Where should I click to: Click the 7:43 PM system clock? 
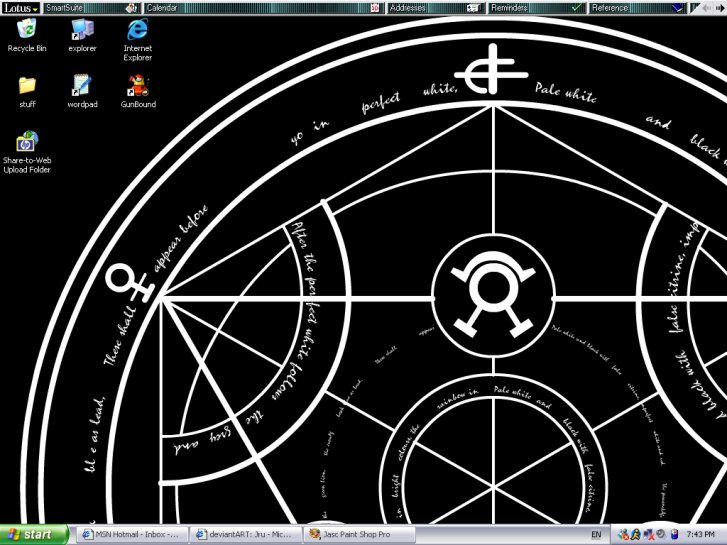701,535
